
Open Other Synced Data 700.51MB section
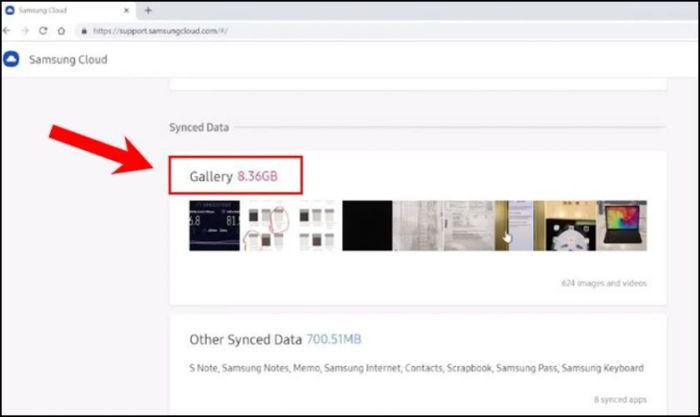275,339
